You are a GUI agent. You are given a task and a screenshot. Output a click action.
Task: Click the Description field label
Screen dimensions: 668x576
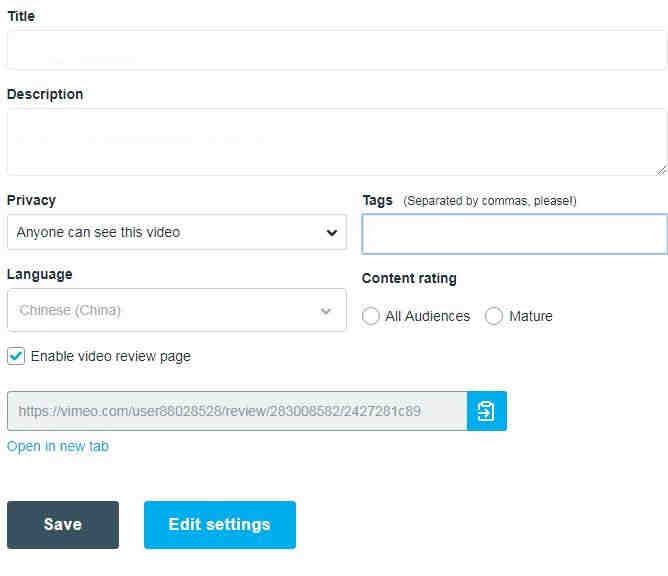45,94
